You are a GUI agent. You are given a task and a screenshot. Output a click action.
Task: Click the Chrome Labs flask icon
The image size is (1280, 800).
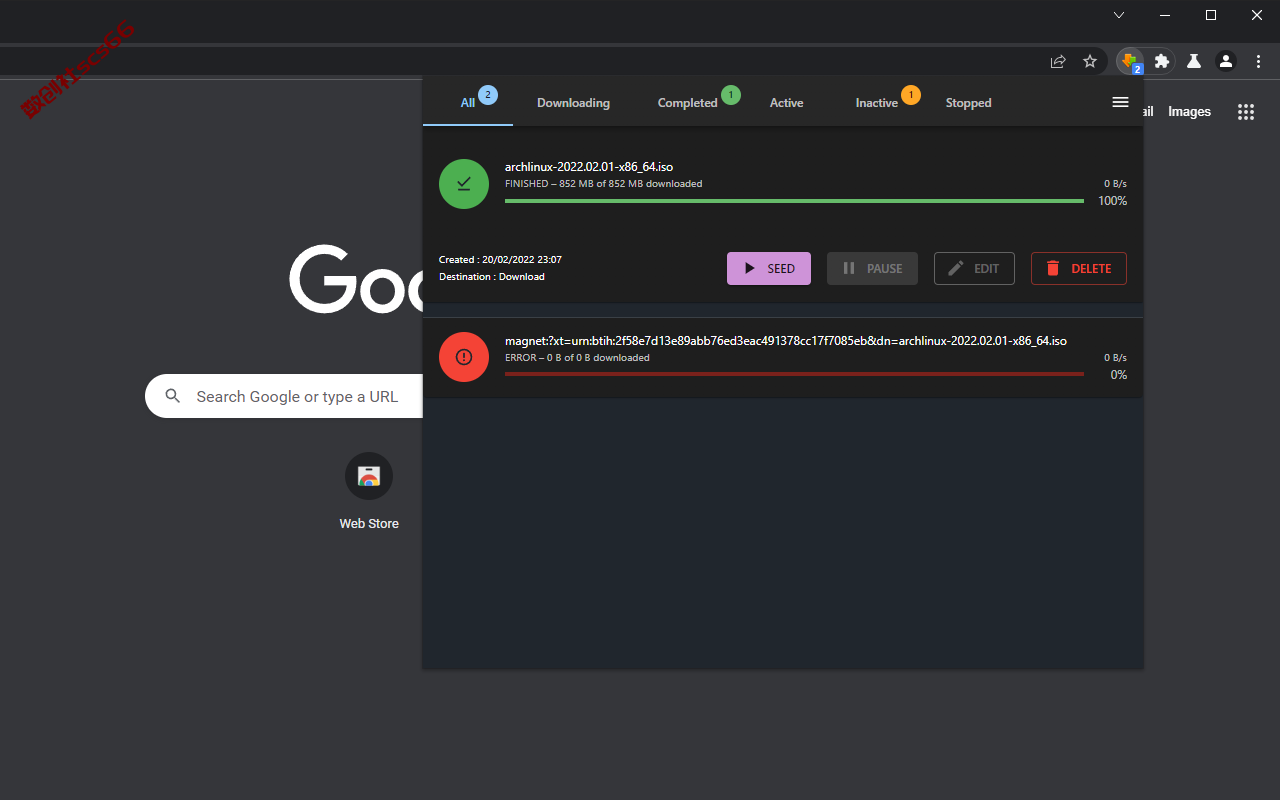tap(1193, 61)
